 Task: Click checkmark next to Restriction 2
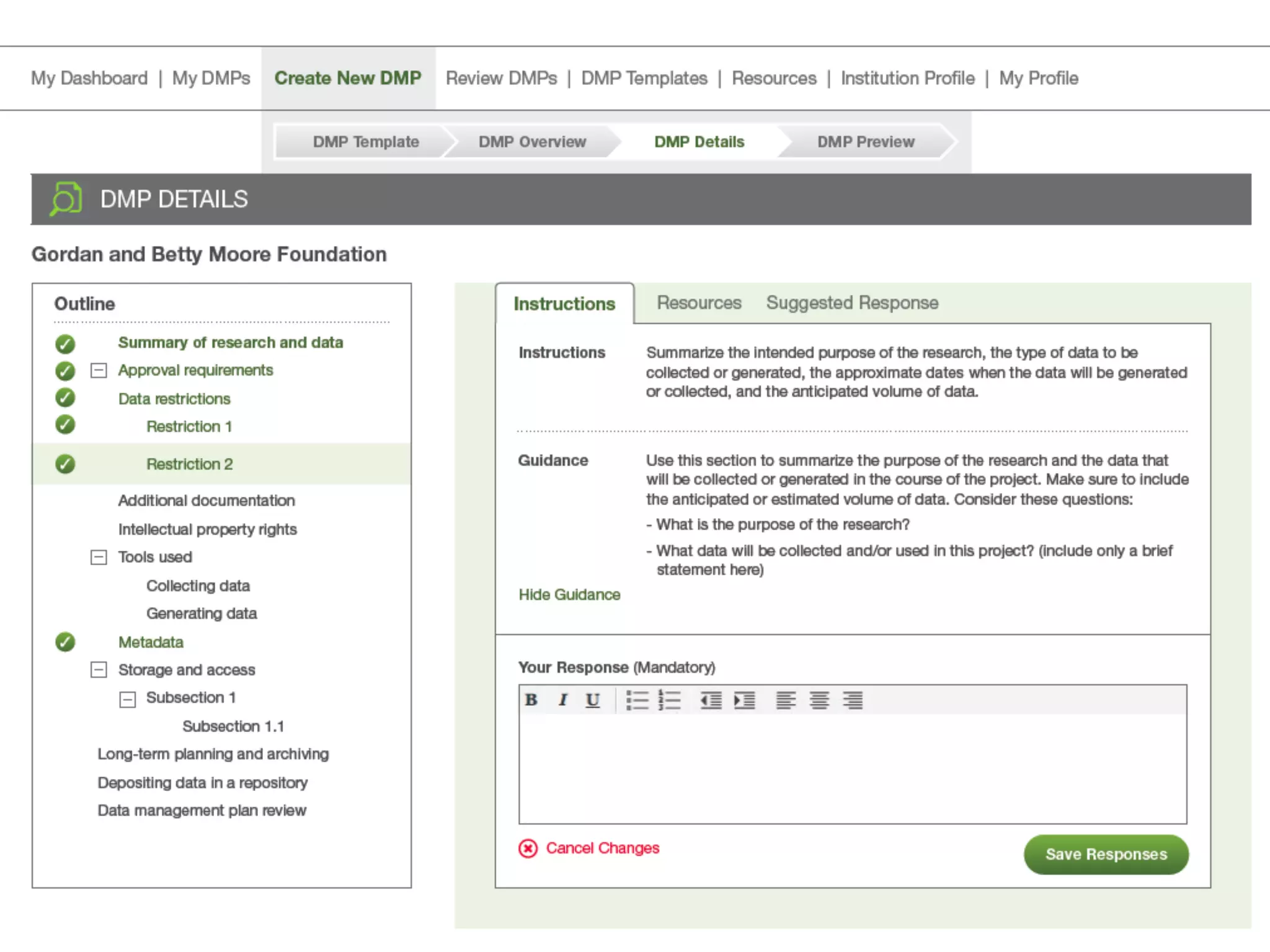tap(65, 464)
